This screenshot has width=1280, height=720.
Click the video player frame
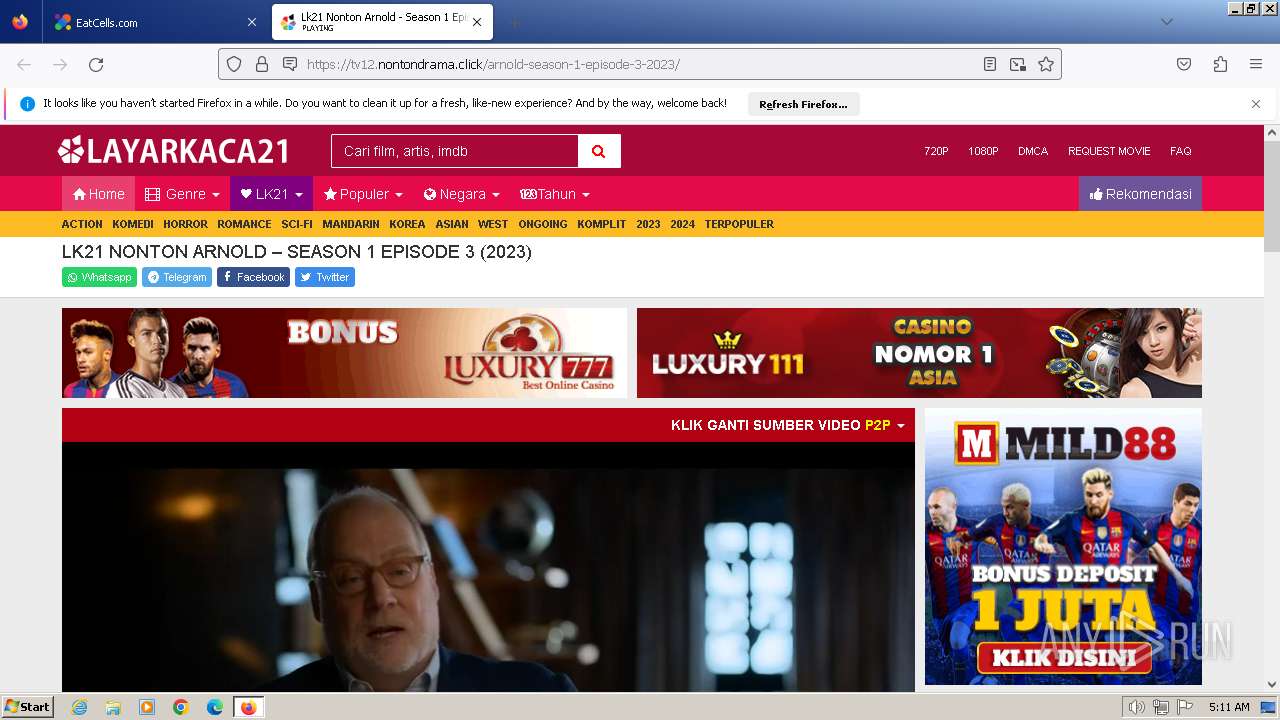(488, 567)
